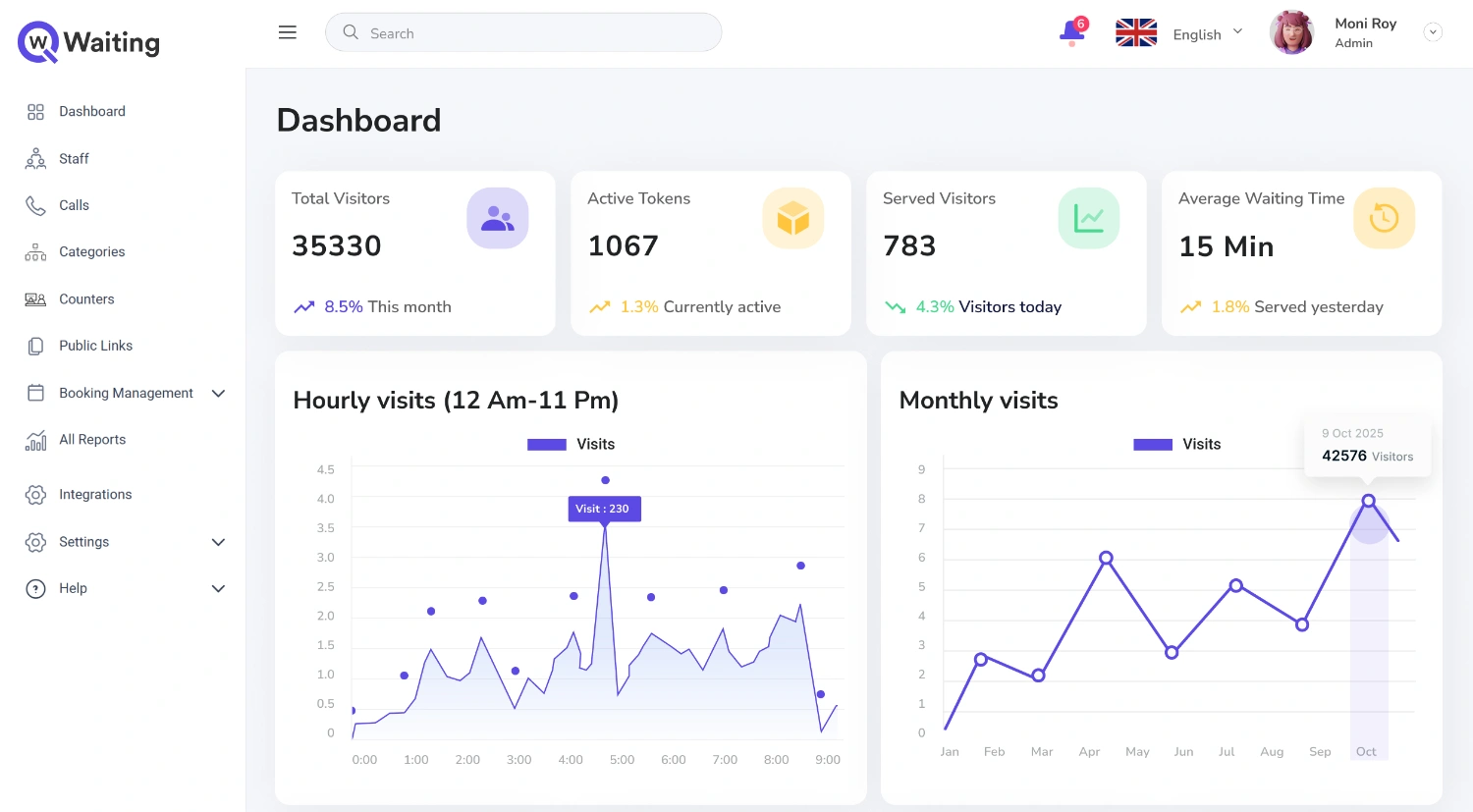Image resolution: width=1473 pixels, height=812 pixels.
Task: Open the notification bell with badge
Action: click(x=1070, y=31)
